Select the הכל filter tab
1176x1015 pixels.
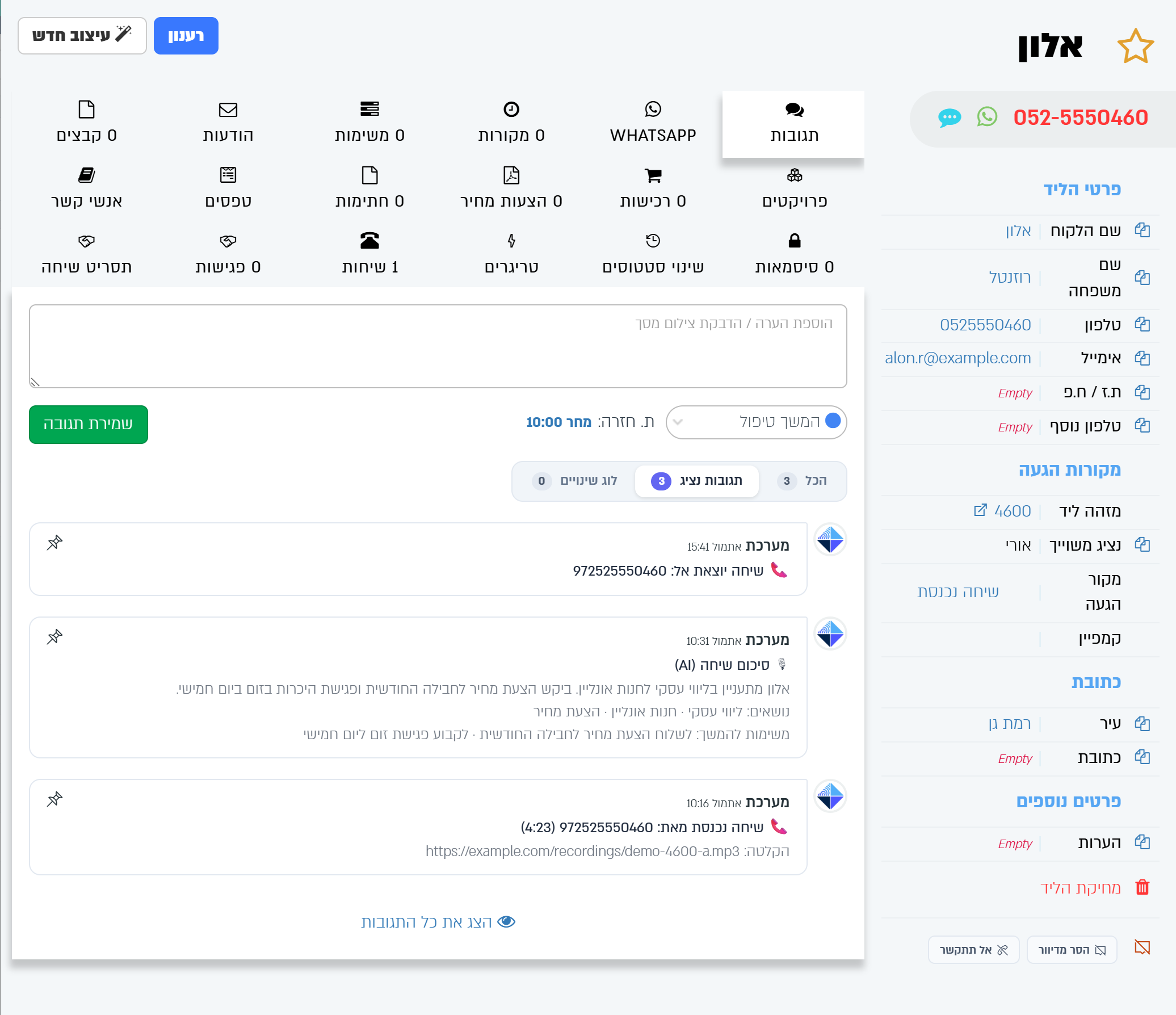[x=801, y=481]
